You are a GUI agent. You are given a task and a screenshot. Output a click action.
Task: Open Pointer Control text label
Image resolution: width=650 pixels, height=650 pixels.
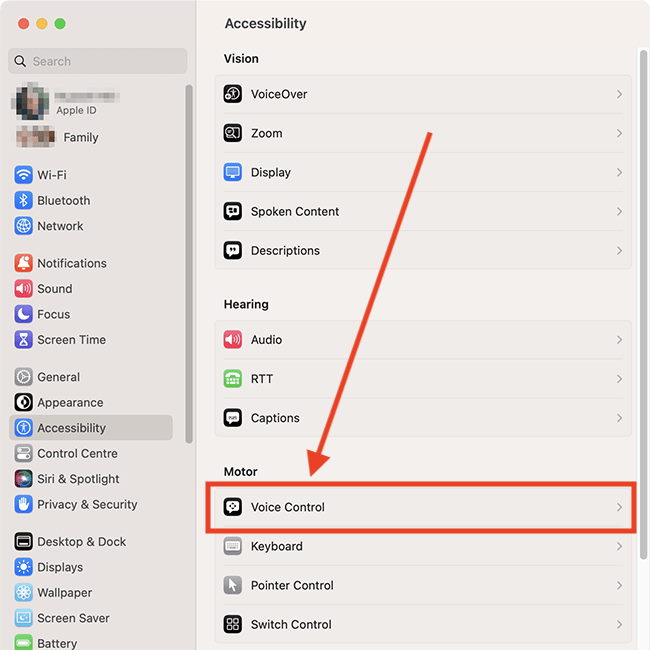[292, 585]
